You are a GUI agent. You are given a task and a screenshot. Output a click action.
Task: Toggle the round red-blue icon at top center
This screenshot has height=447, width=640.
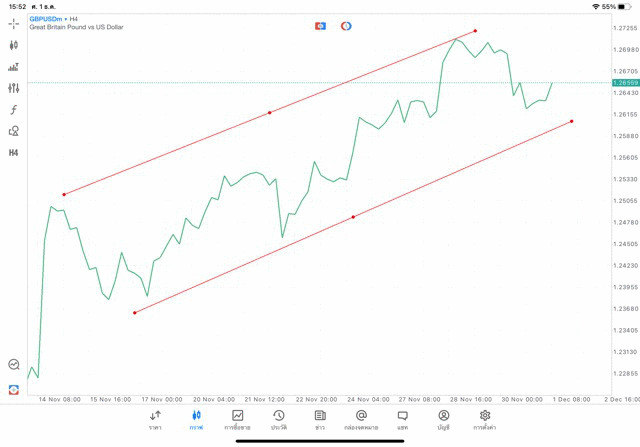346,25
